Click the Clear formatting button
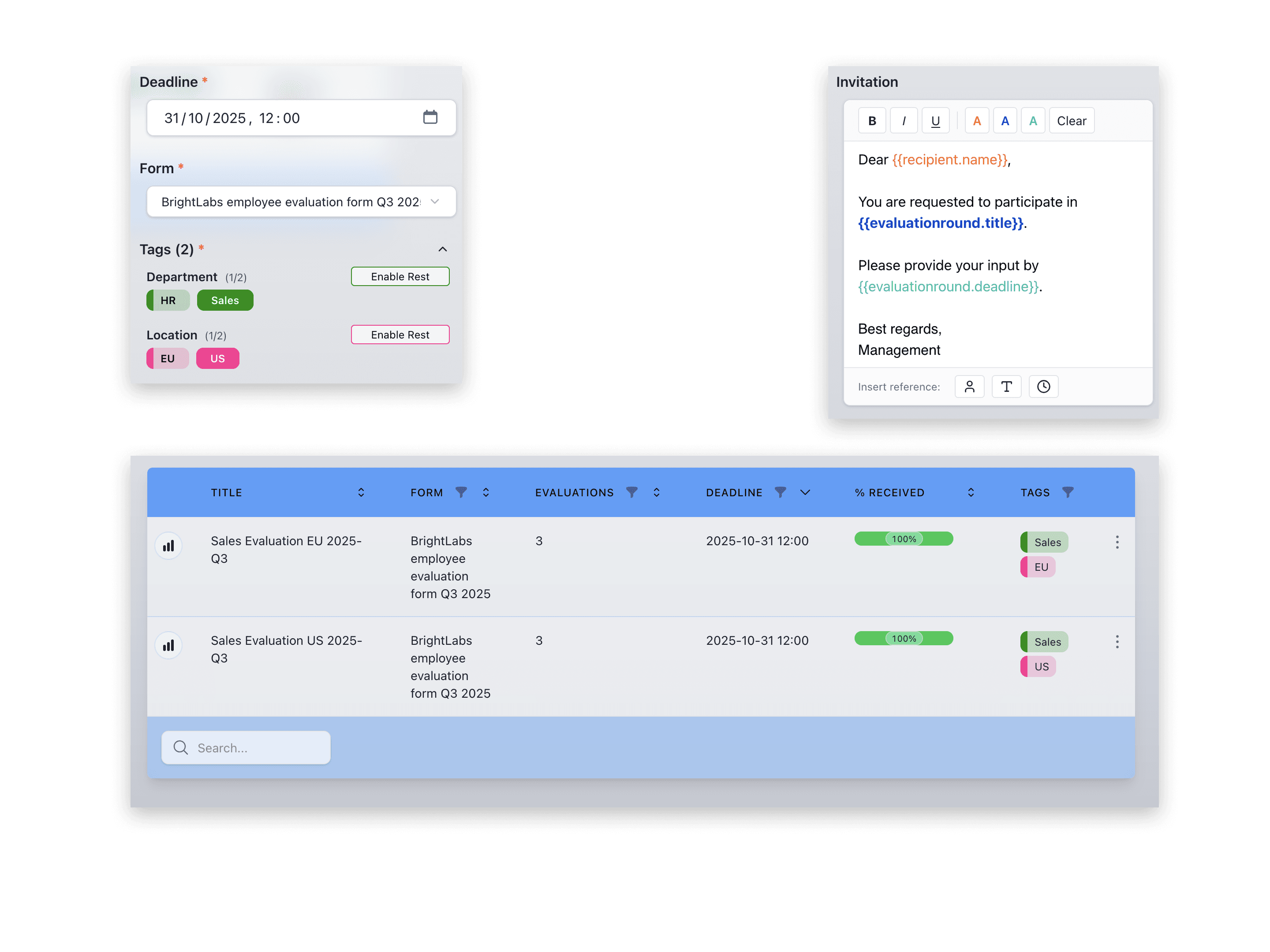 point(1072,120)
